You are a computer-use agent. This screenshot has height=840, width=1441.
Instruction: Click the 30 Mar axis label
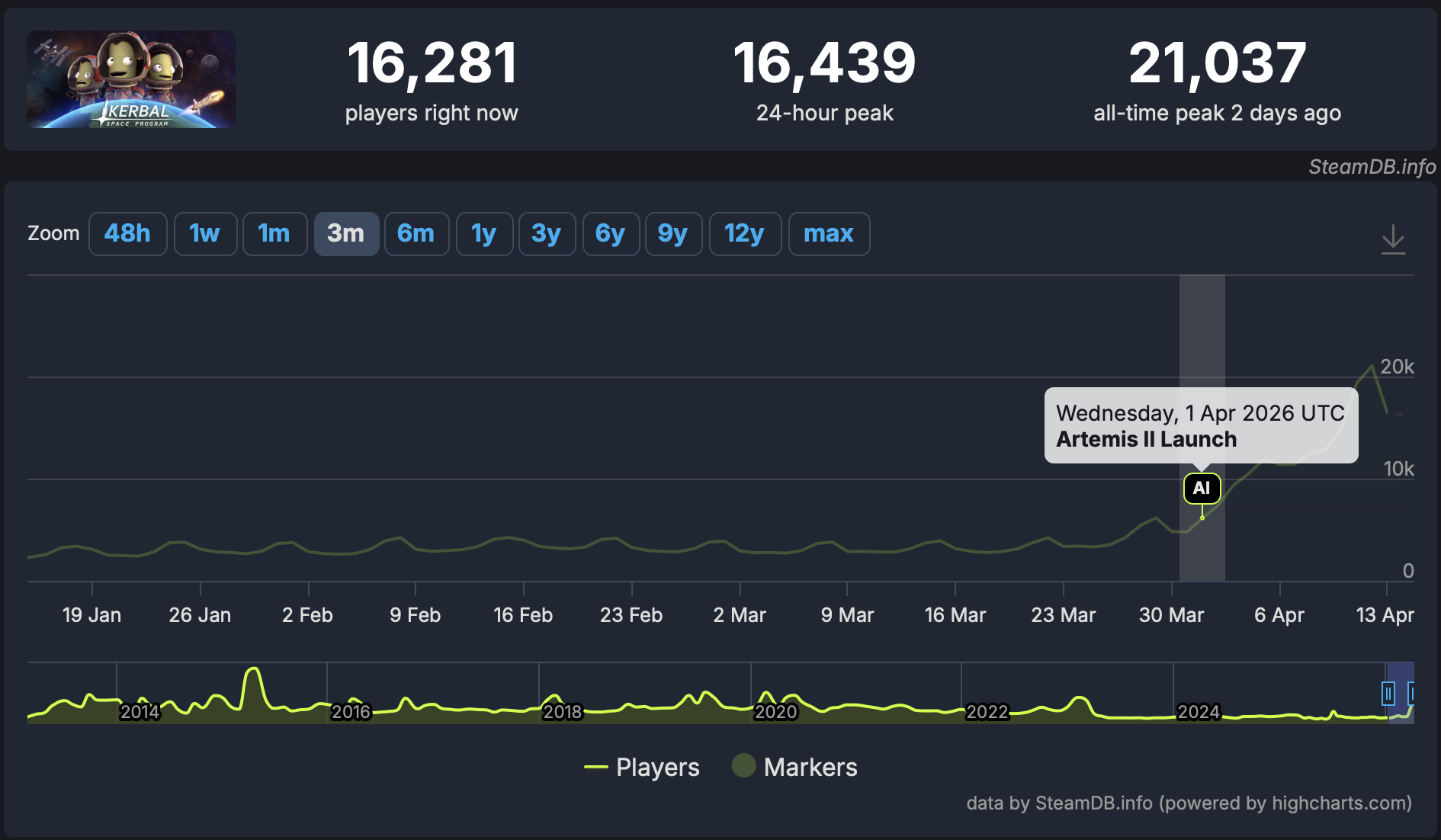point(1171,615)
